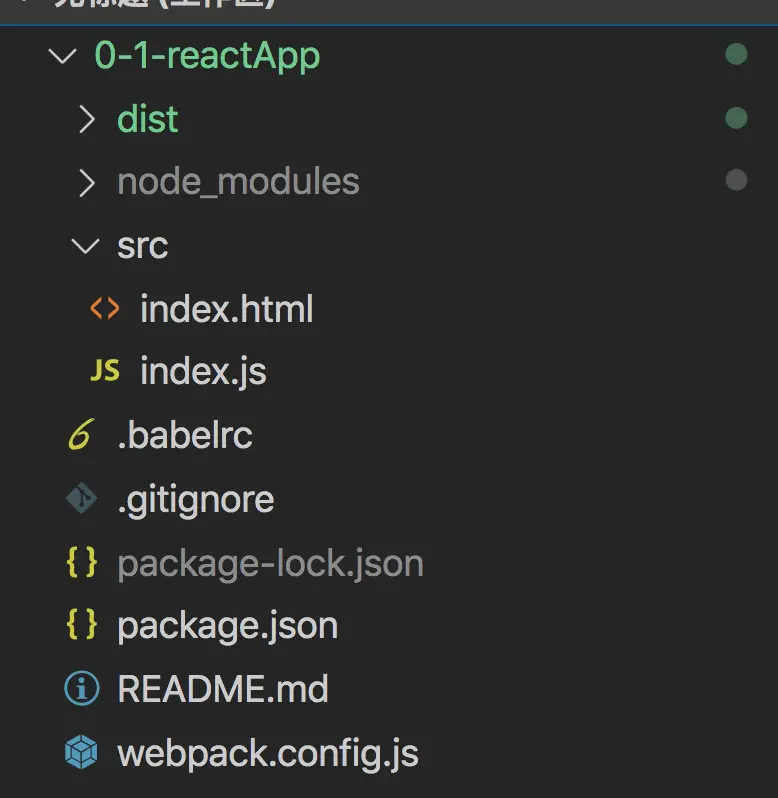Screen dimensions: 778x798
Task: Open webpack.config.js file
Action: coord(268,752)
